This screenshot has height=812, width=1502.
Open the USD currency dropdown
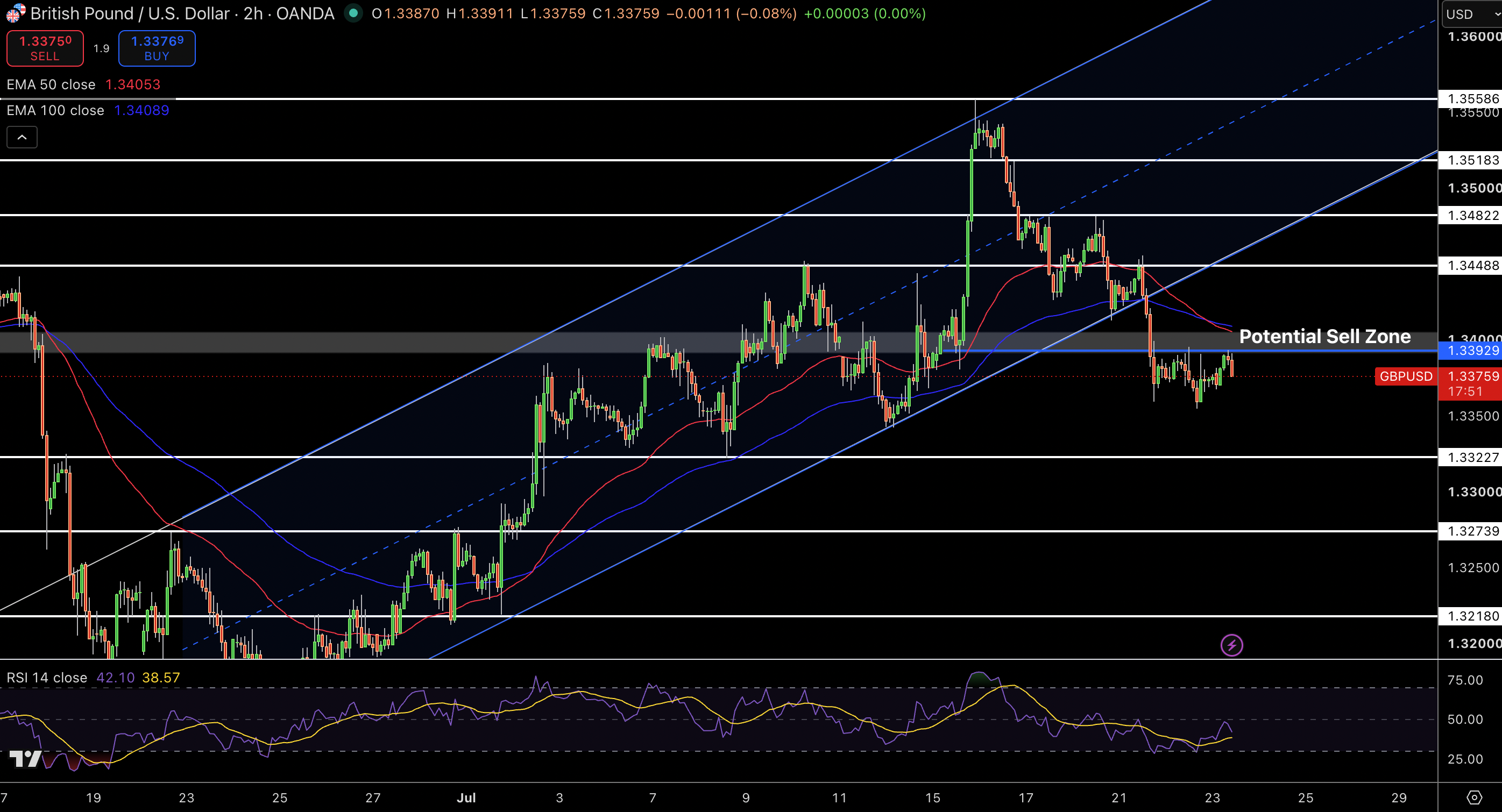click(x=1472, y=14)
